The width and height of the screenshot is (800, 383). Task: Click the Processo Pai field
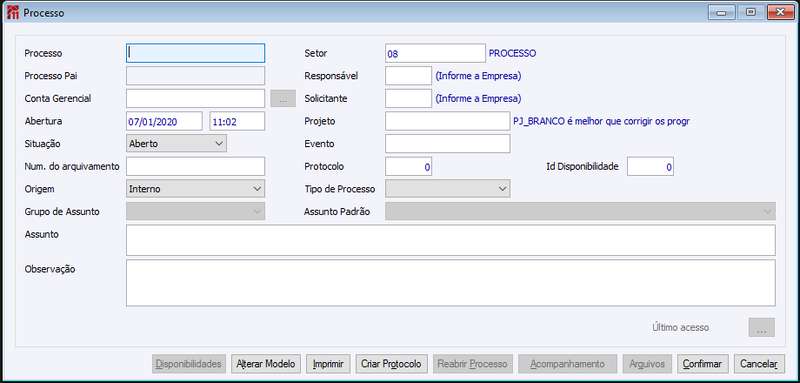click(195, 76)
